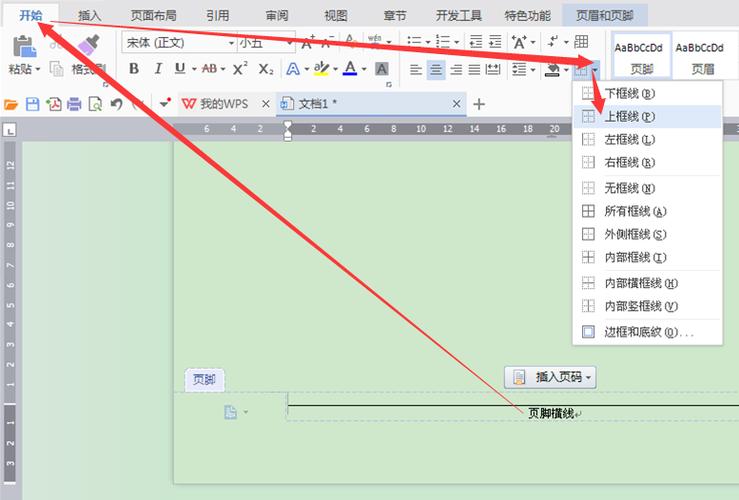Click the Superscript X² icon
The height and width of the screenshot is (500, 739).
click(x=240, y=69)
